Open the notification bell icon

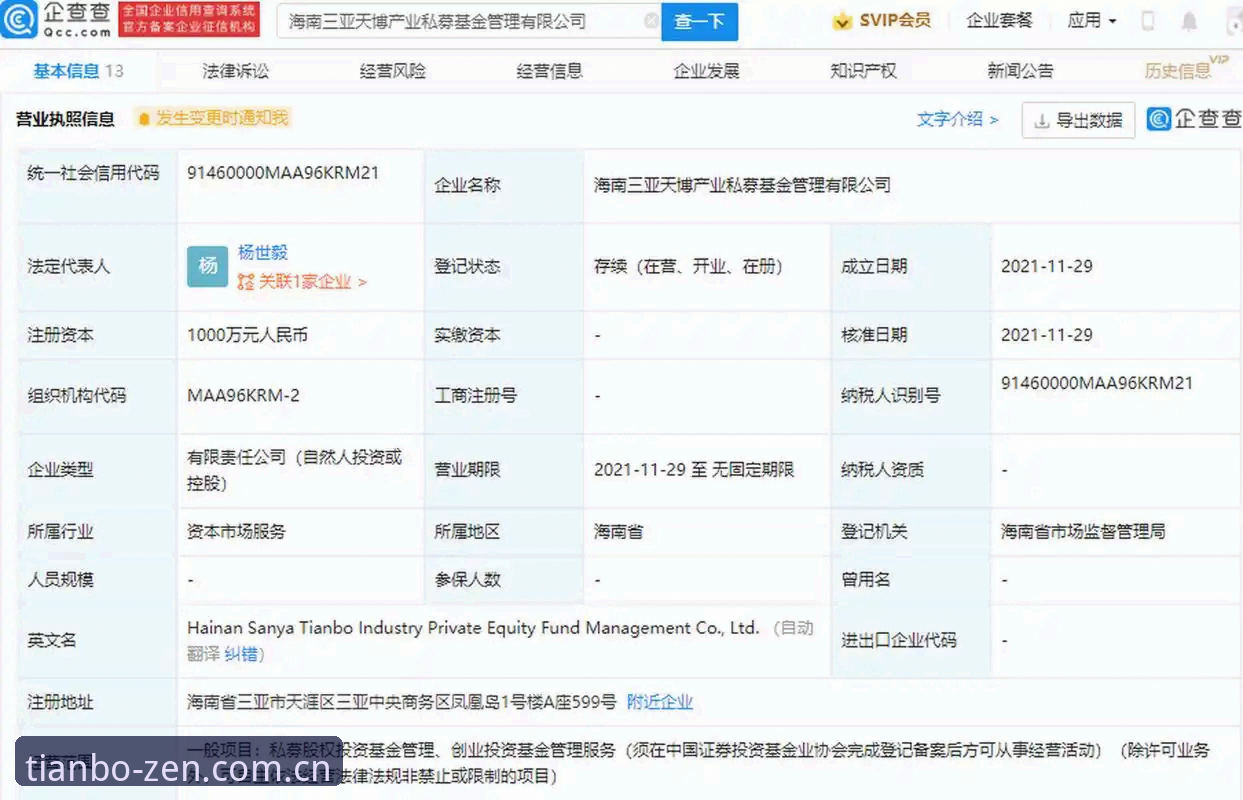[x=1189, y=21]
